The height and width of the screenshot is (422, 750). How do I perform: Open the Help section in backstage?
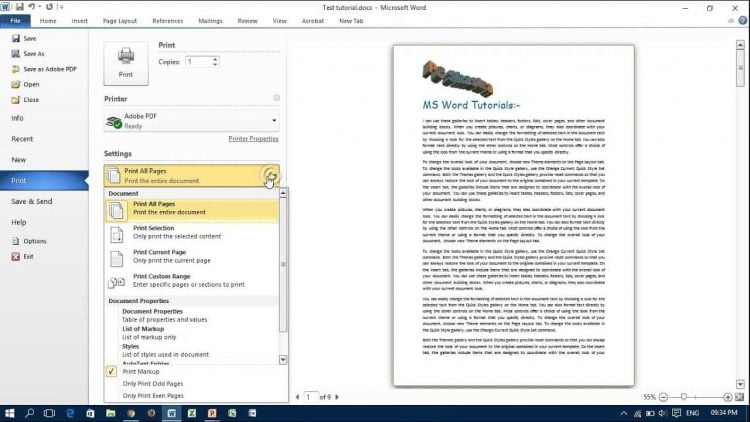19,222
